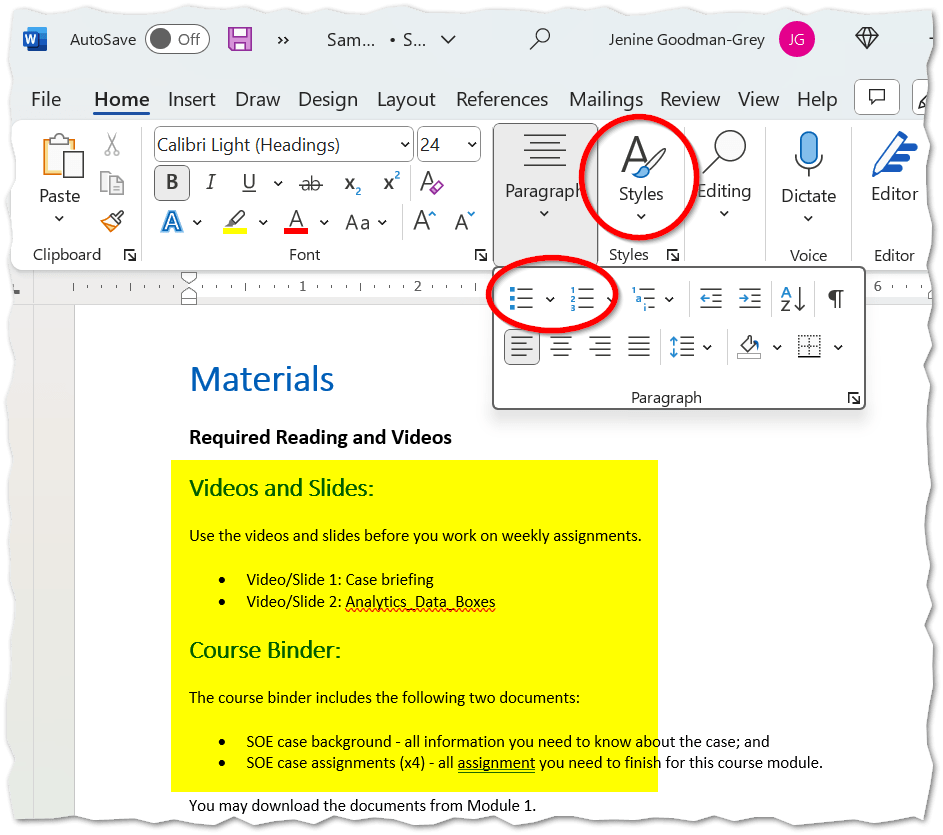
Task: Open the line spacing dropdown
Action: (x=690, y=346)
